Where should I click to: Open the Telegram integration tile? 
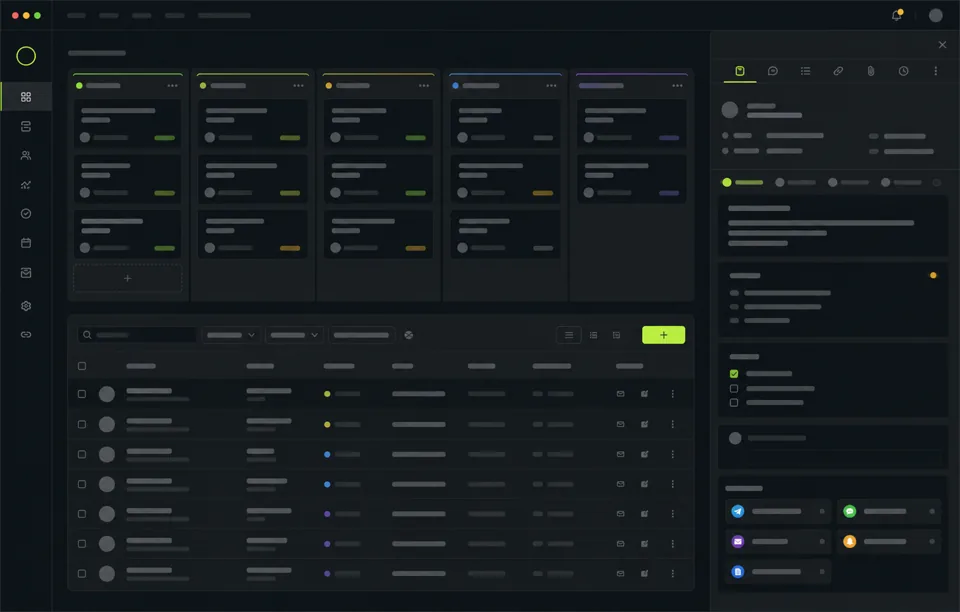[x=778, y=511]
